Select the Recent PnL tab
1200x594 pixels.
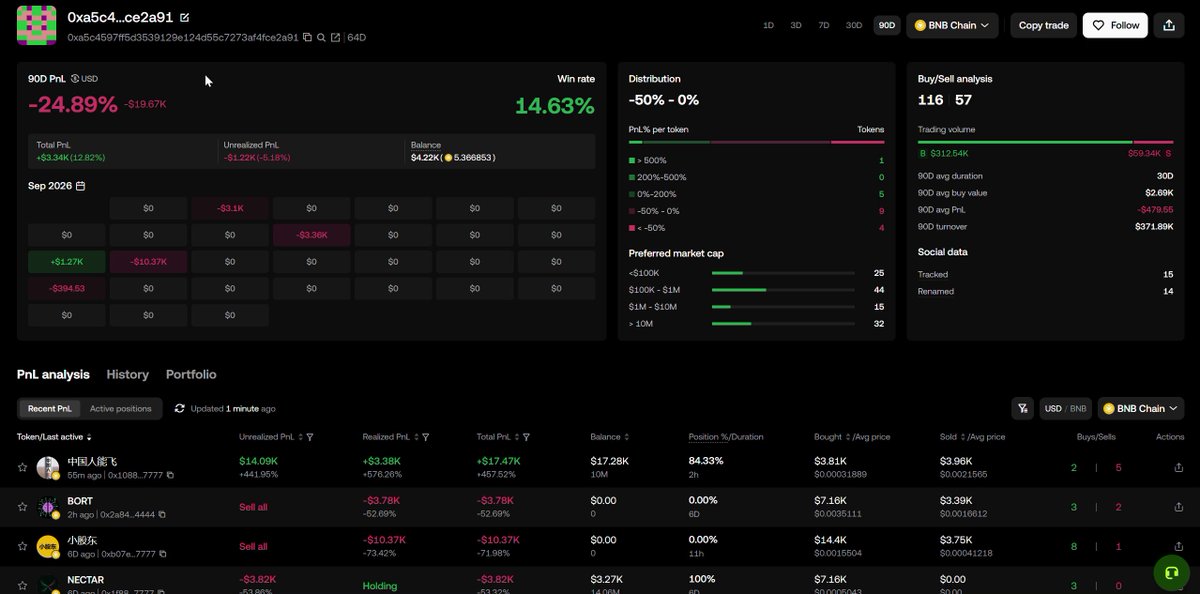50,408
